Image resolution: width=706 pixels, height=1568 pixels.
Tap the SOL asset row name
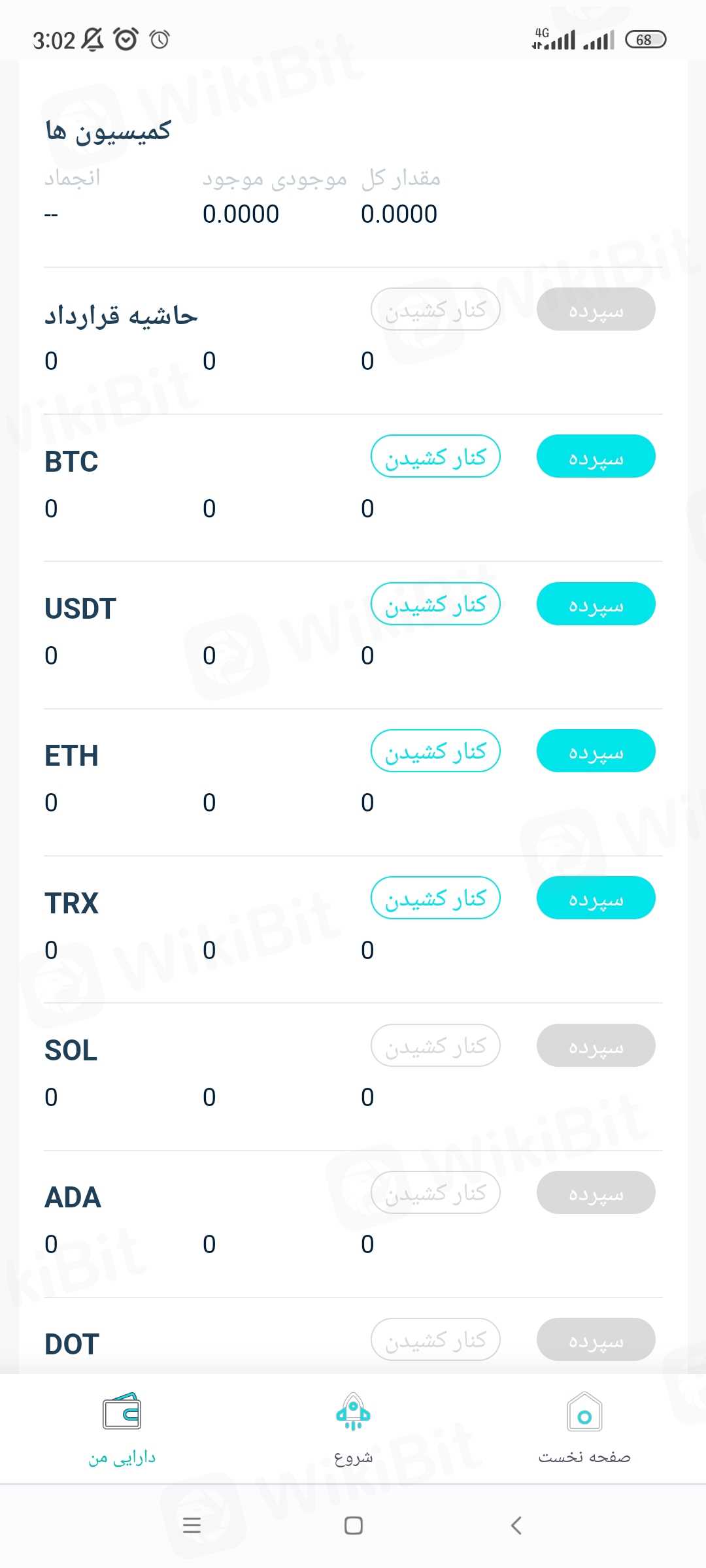[71, 1051]
